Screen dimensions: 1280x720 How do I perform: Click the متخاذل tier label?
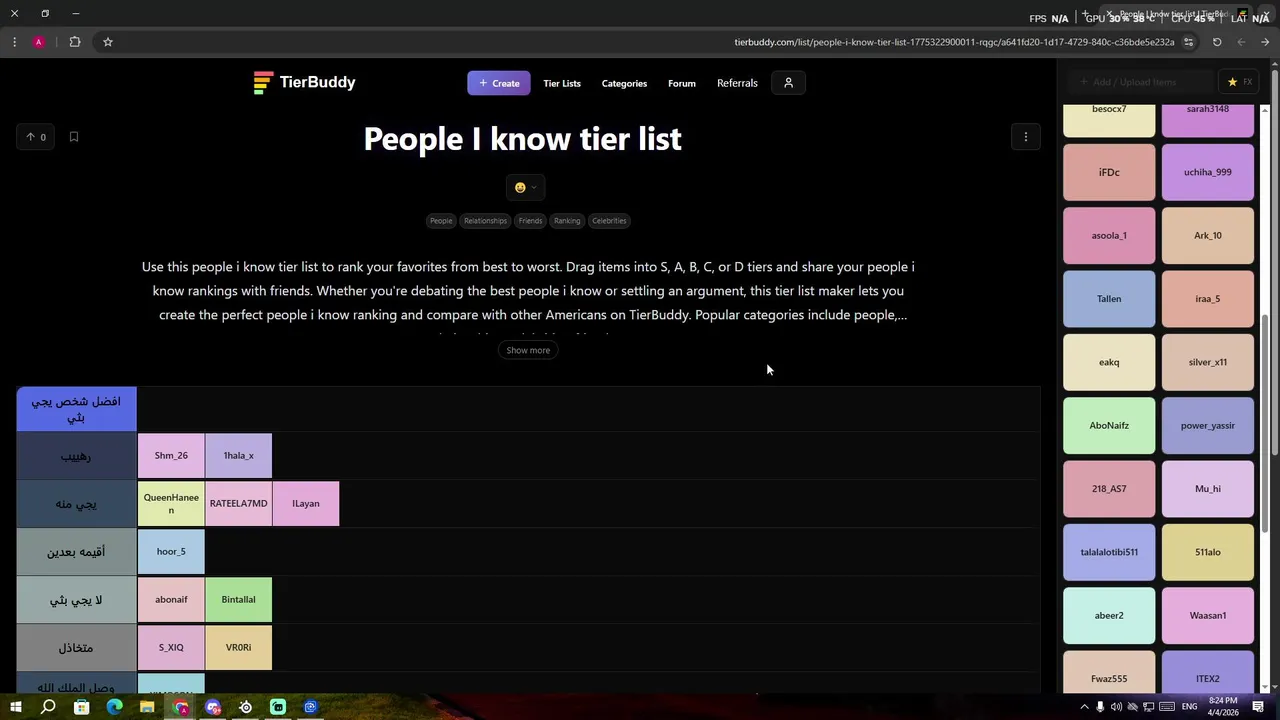[76, 648]
